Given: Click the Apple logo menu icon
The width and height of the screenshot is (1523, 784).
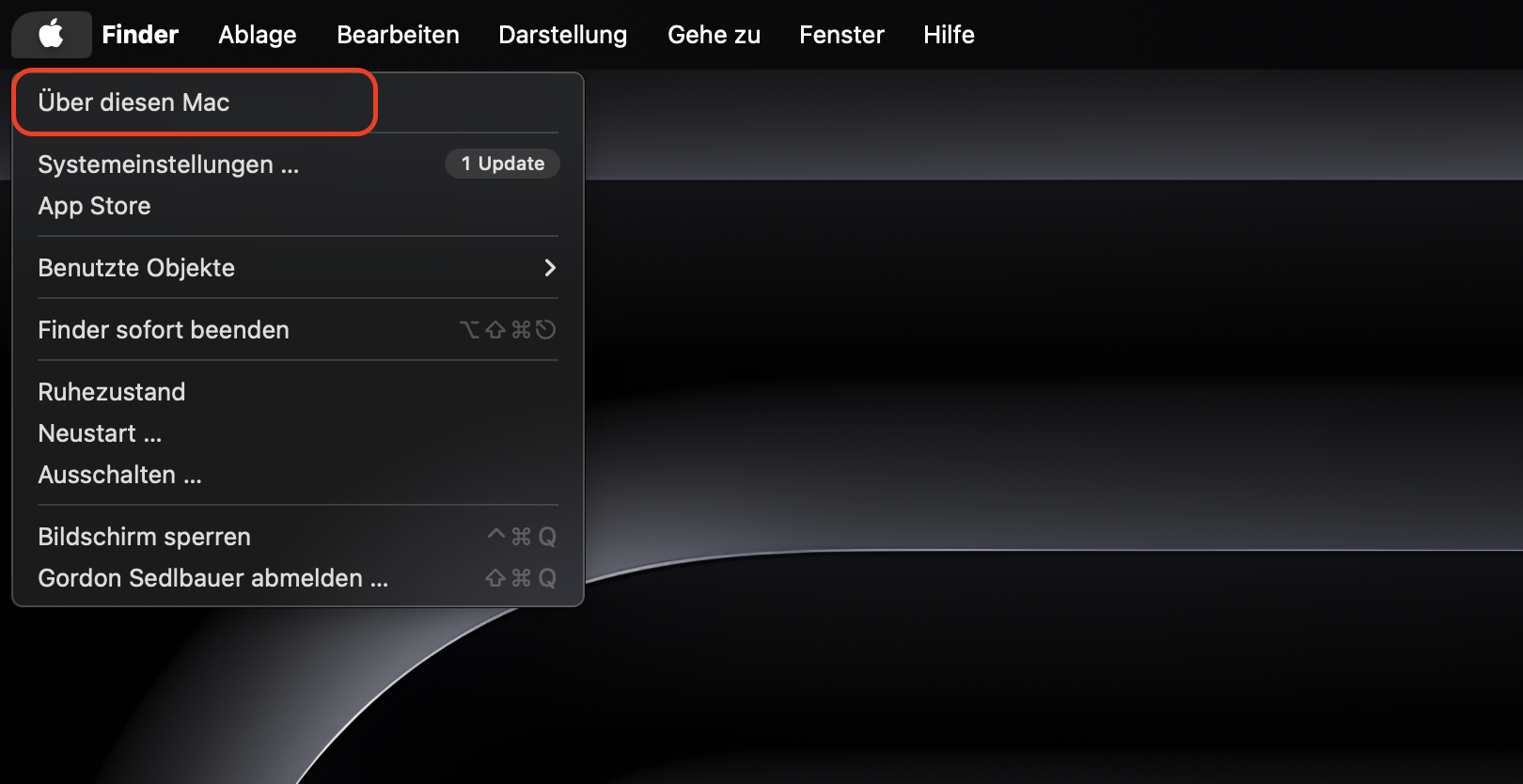Looking at the screenshot, I should (x=52, y=35).
